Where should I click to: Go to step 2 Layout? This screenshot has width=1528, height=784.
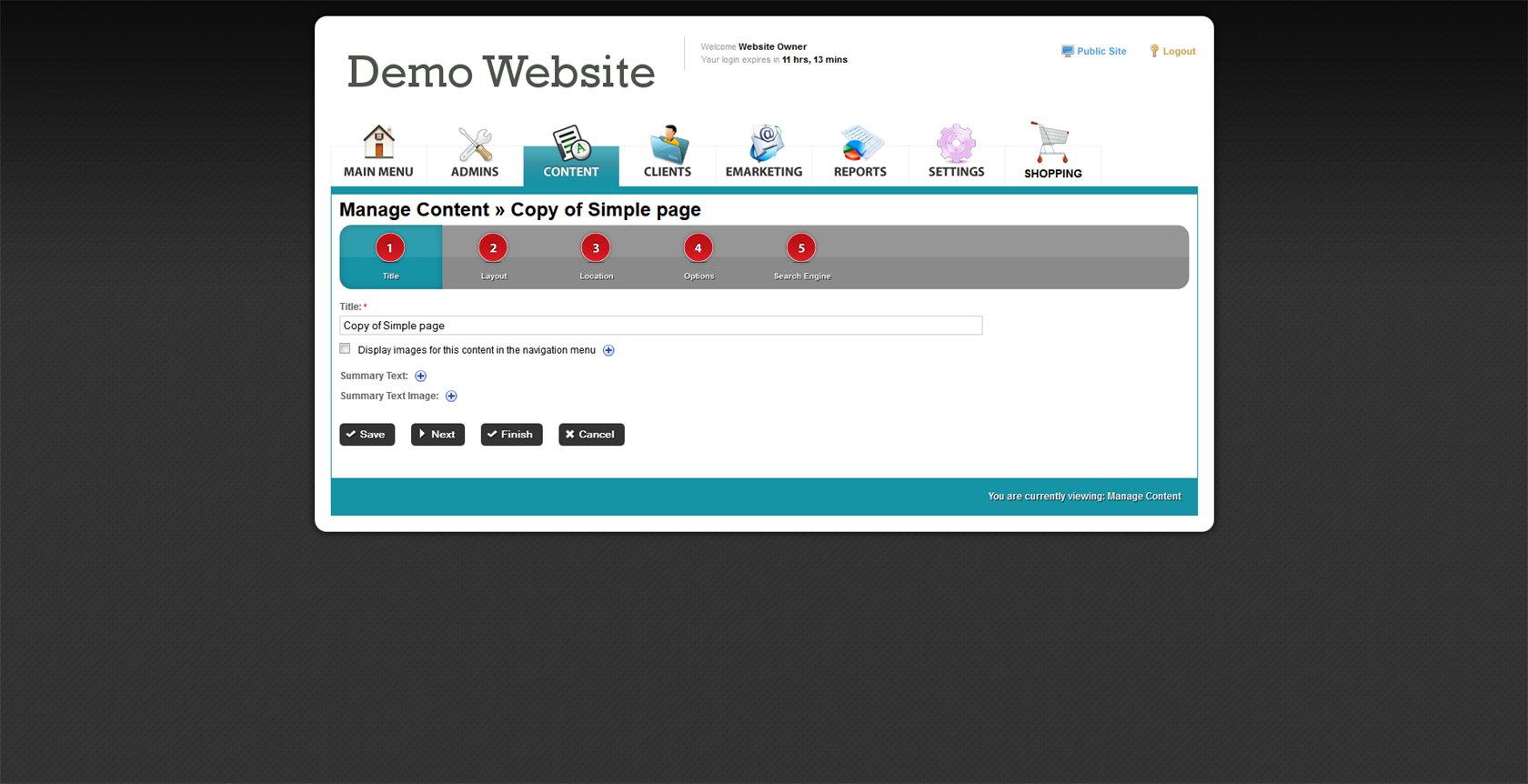(493, 248)
